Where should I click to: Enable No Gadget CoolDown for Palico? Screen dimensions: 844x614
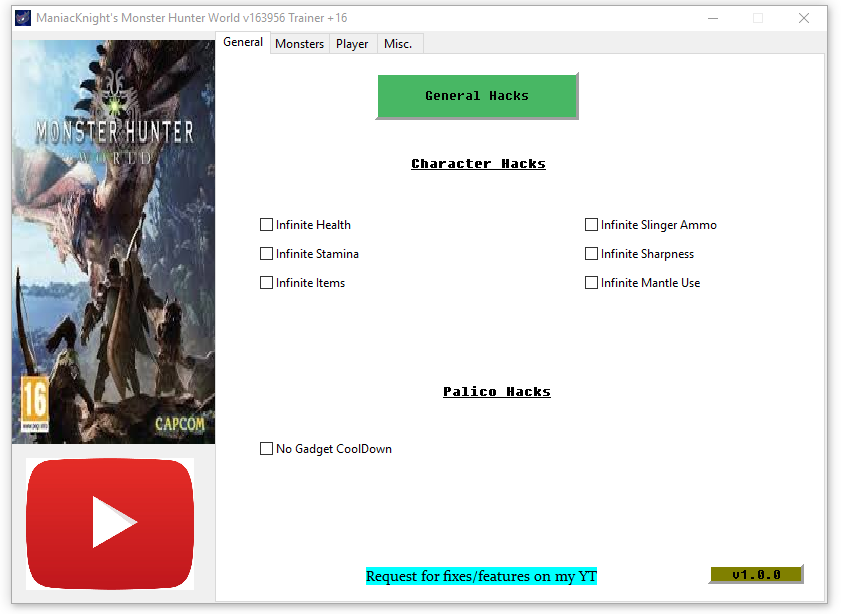point(266,449)
